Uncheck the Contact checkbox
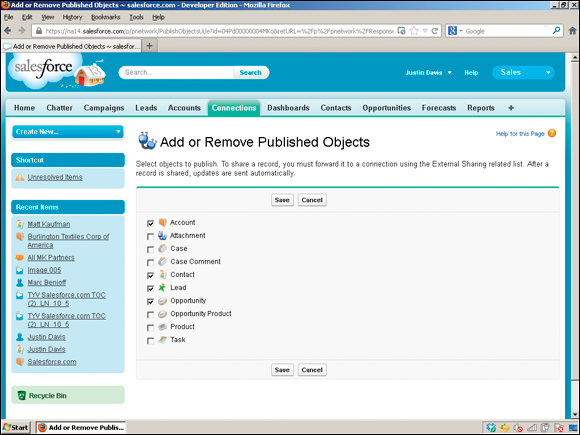The height and width of the screenshot is (435, 580). (x=150, y=276)
